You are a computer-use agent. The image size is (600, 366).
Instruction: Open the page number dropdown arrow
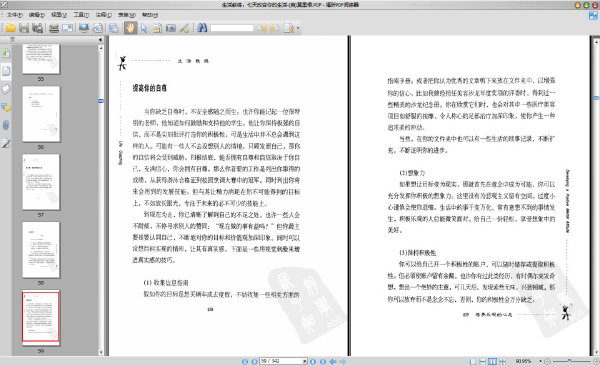(x=305, y=361)
